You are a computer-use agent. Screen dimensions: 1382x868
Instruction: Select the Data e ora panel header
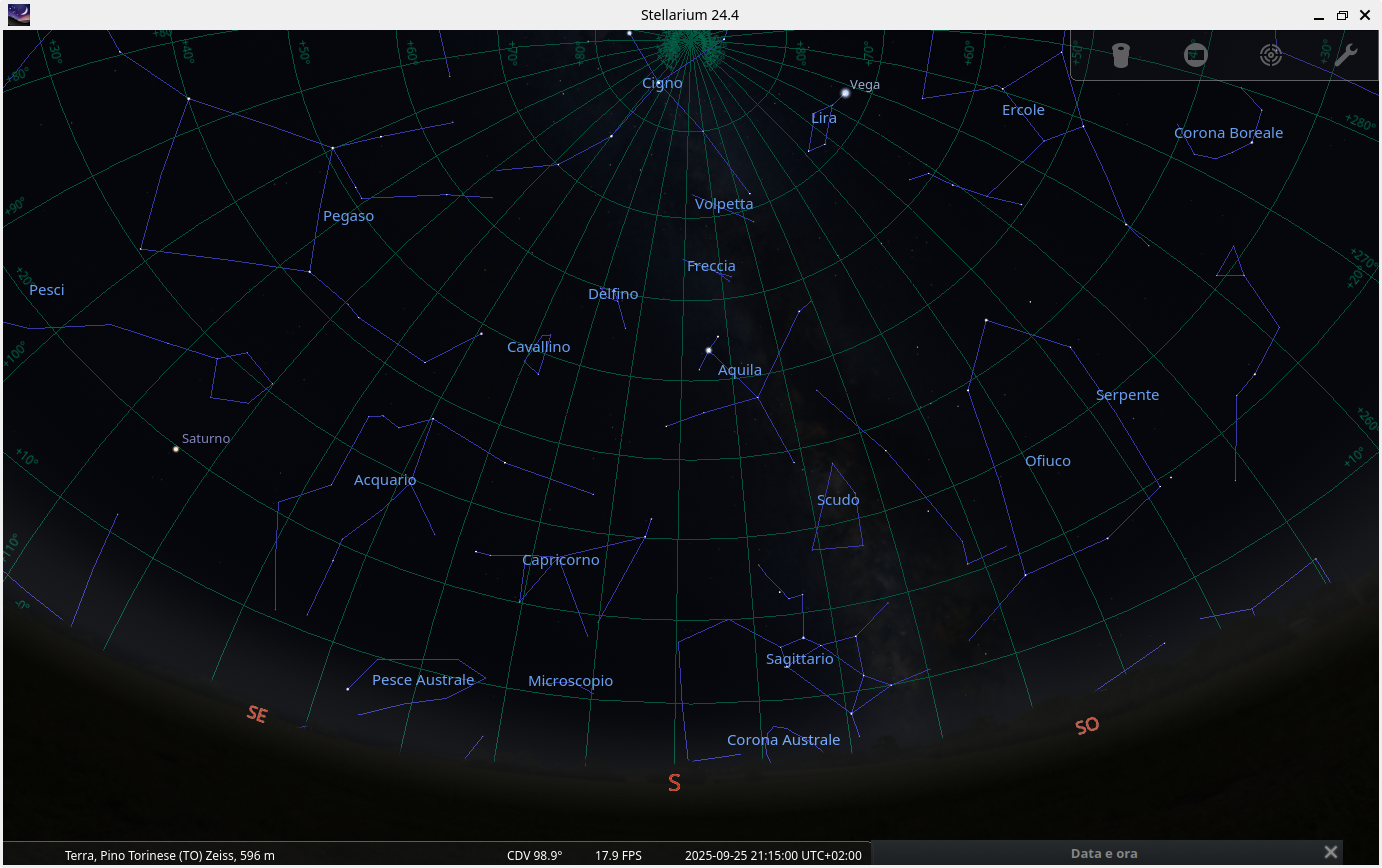tap(1104, 853)
